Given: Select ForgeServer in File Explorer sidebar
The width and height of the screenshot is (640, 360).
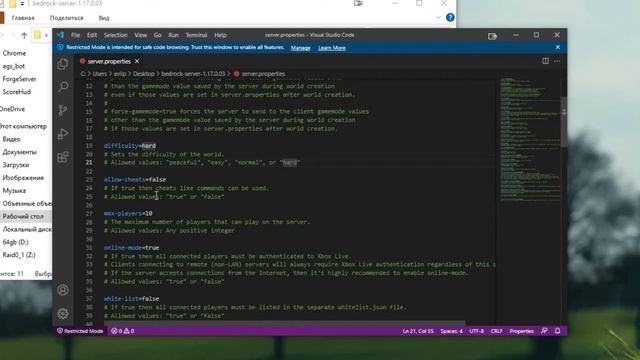Looking at the screenshot, I should 19,79.
